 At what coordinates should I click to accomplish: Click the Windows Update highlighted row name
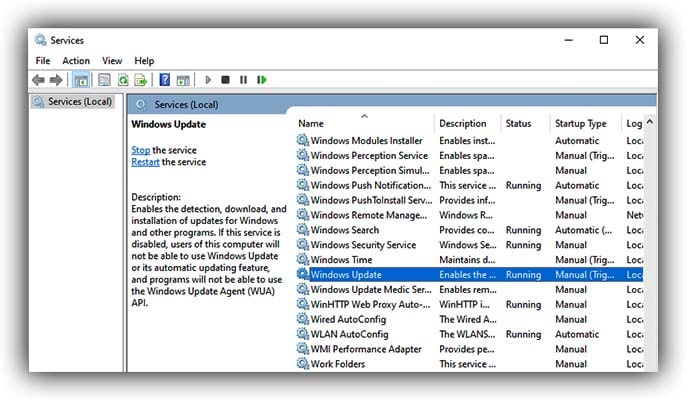click(x=346, y=275)
